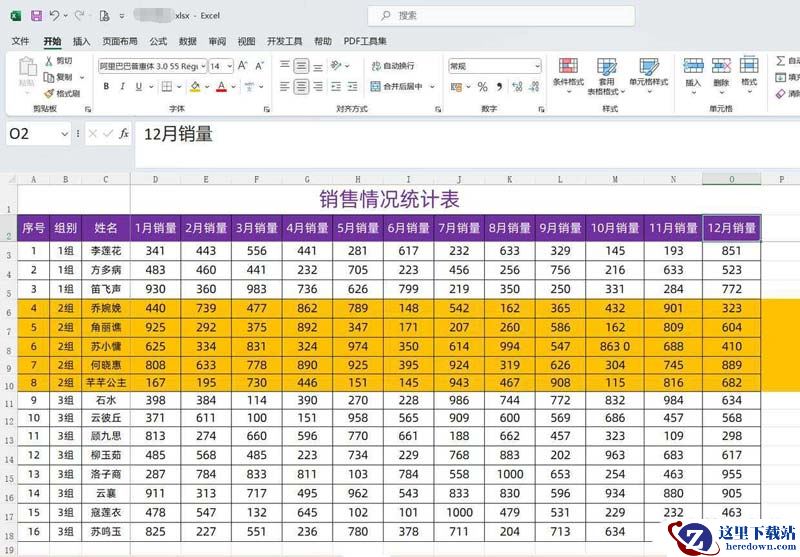Click the Save icon in the title bar
The image size is (800, 557).
pyautogui.click(x=36, y=16)
